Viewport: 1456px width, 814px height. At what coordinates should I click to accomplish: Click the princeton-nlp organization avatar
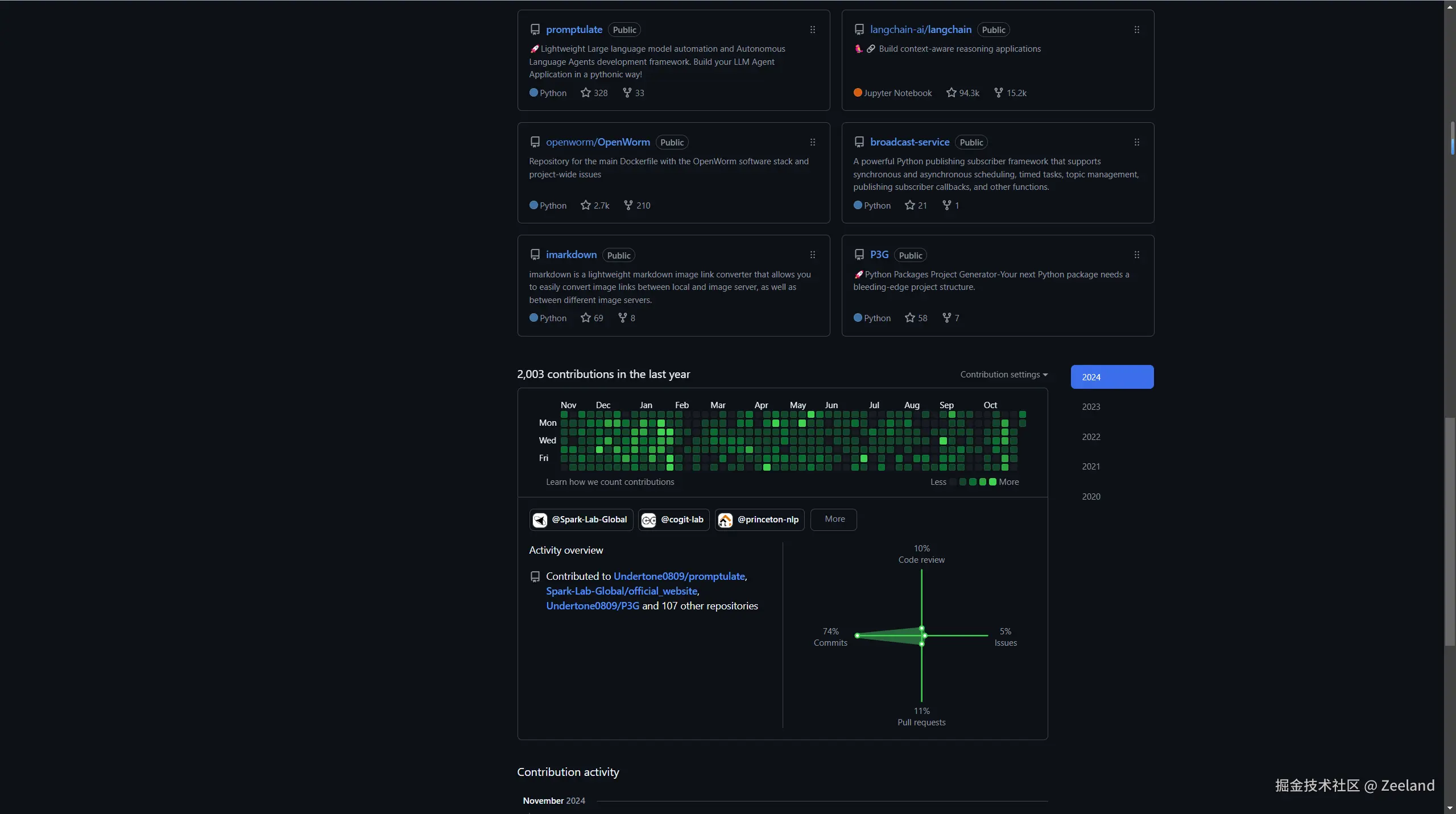(x=725, y=520)
